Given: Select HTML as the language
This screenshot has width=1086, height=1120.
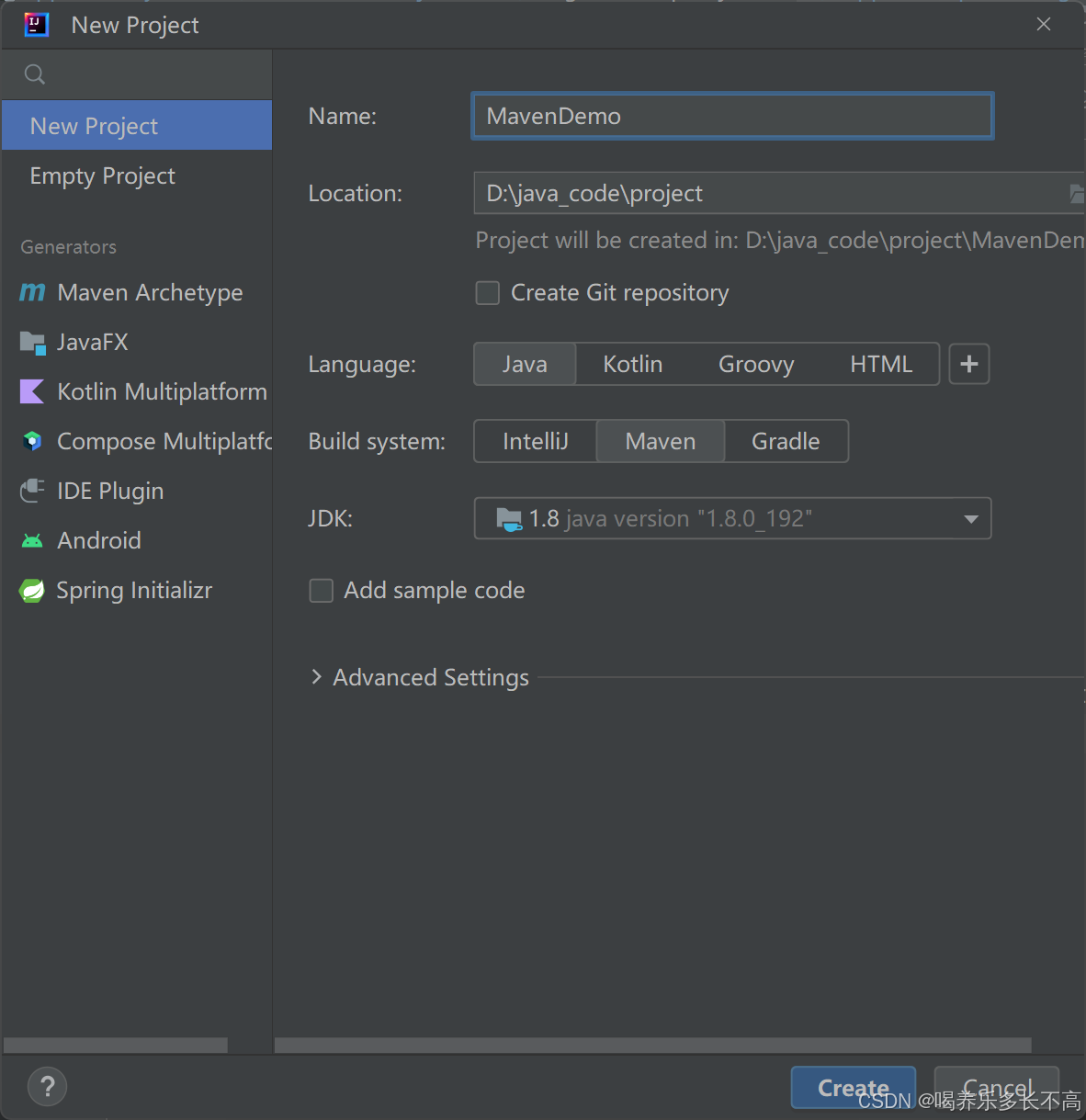Looking at the screenshot, I should tap(881, 364).
